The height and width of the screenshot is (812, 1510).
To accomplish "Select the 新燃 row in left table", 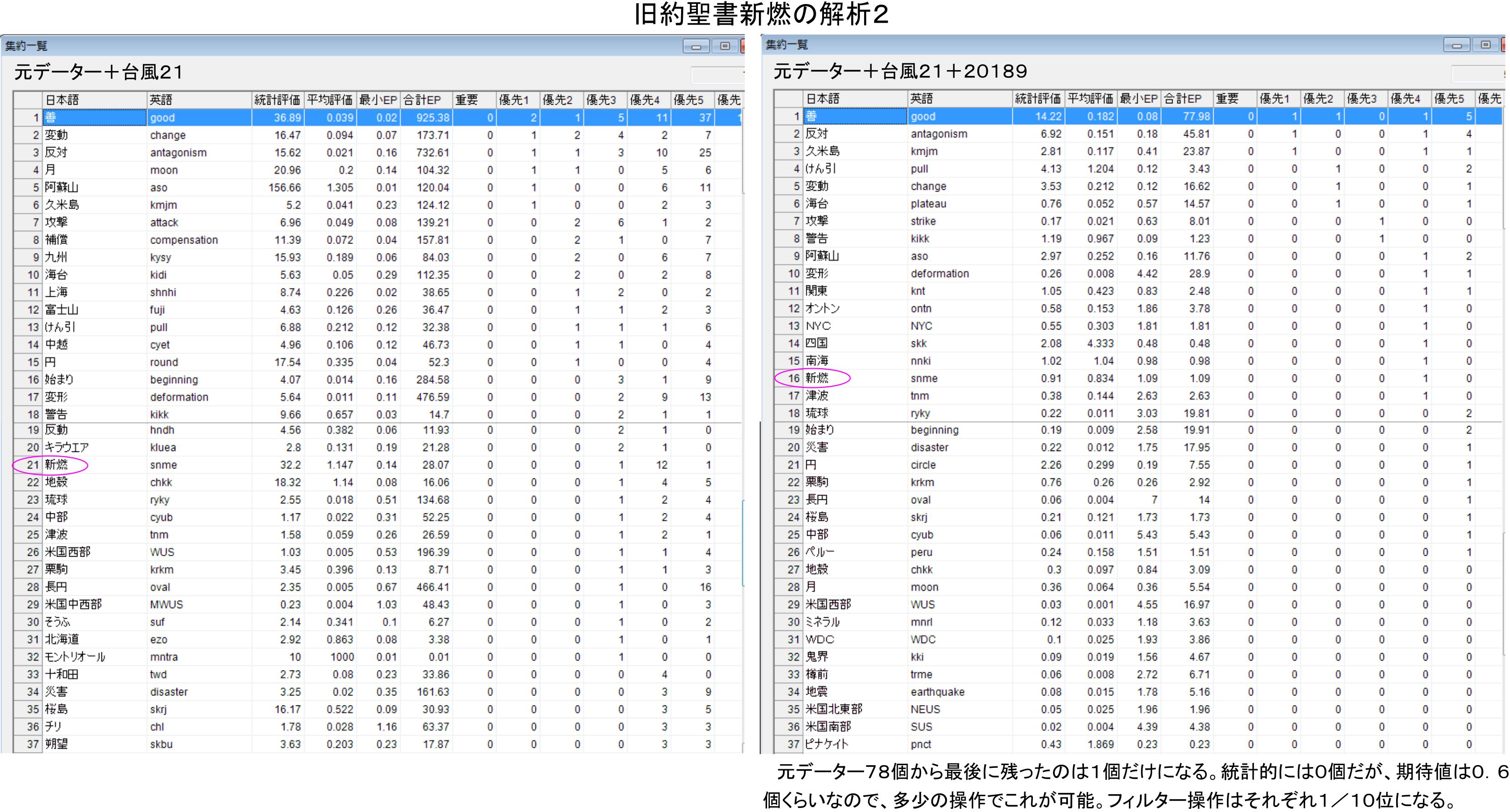I will pos(57,465).
